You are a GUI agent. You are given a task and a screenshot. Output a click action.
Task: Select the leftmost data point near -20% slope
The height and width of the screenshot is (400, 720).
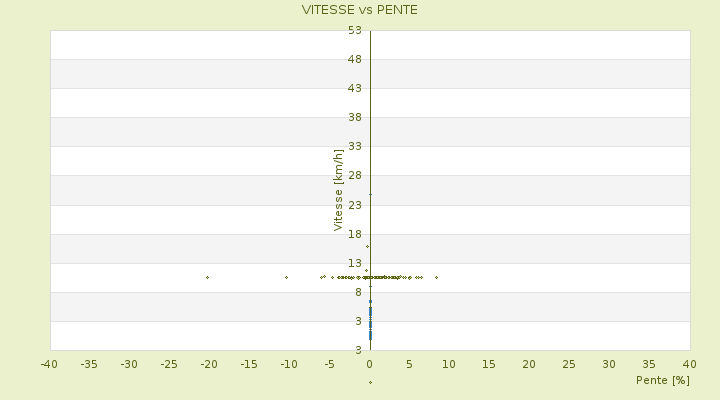[207, 277]
